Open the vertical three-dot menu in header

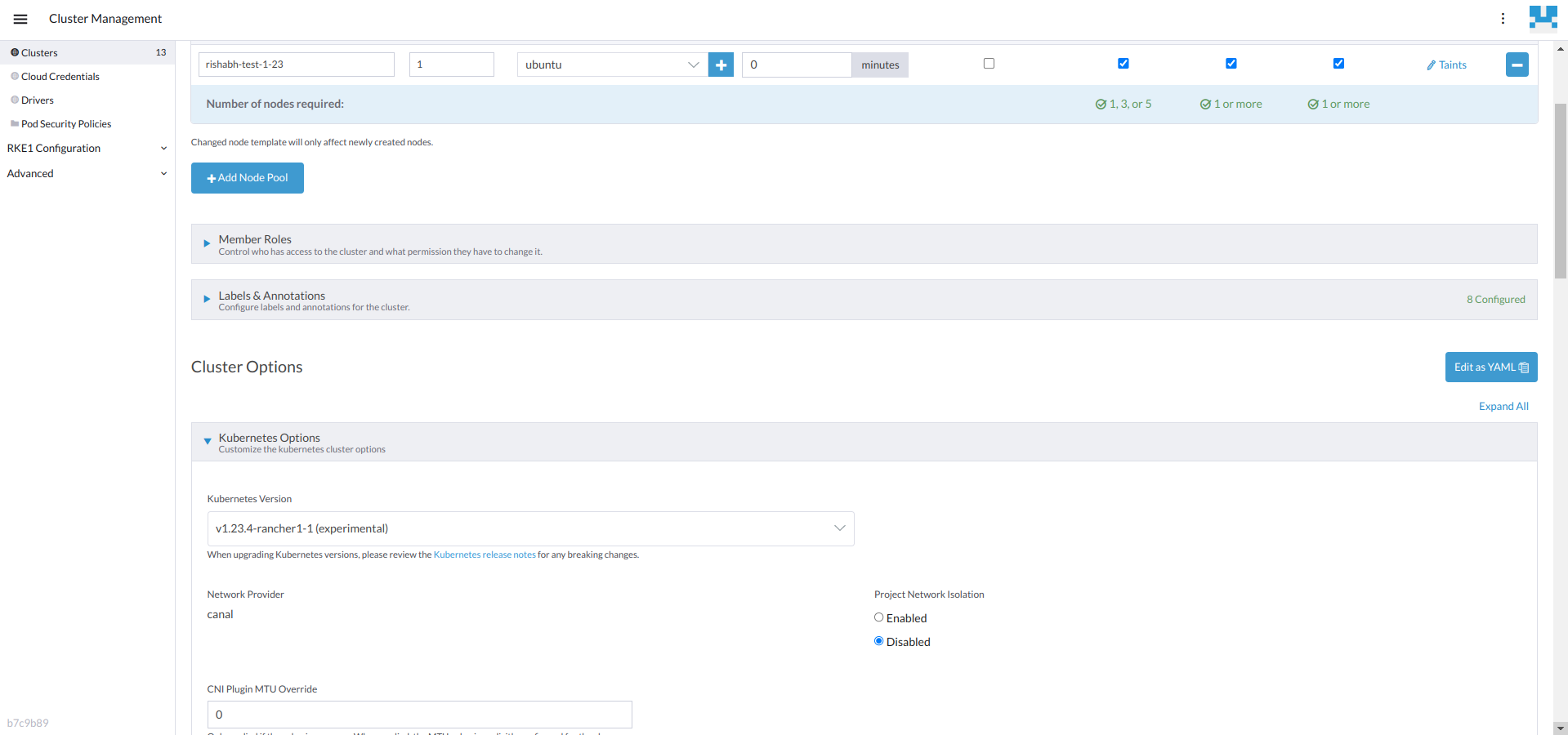tap(1503, 18)
